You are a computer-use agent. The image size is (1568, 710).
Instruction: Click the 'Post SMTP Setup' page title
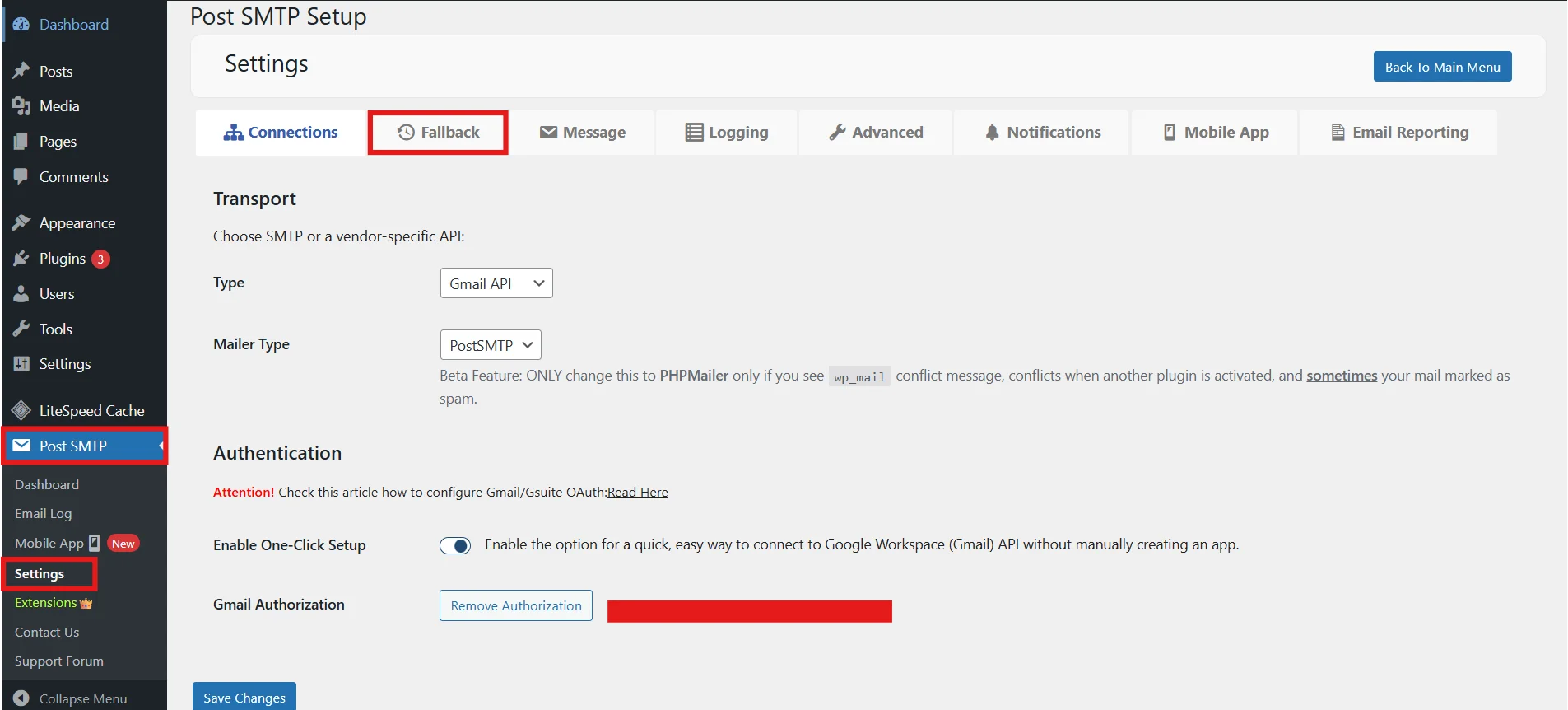pos(278,16)
